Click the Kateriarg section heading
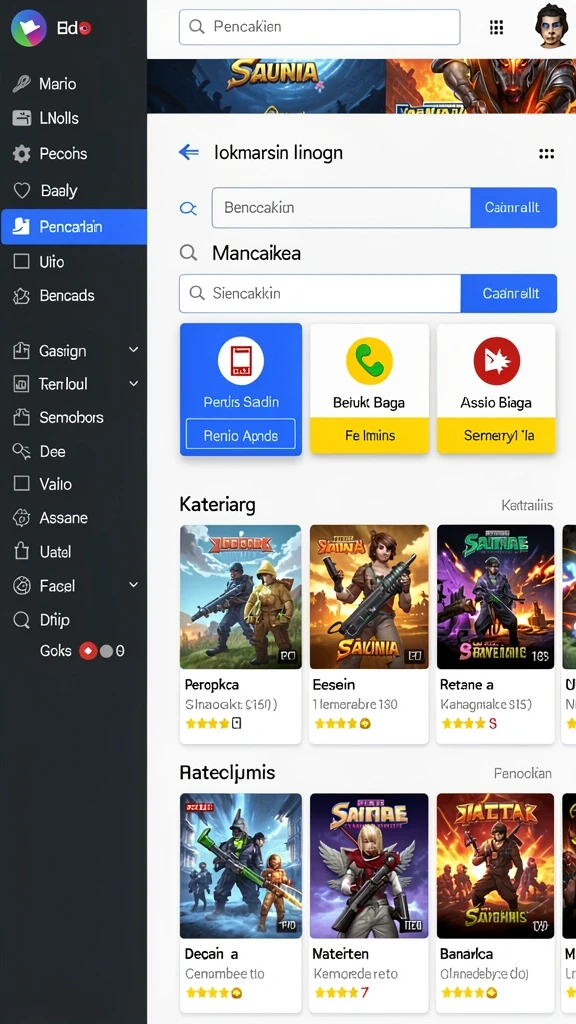Screen dimensions: 576x1024 tap(217, 505)
